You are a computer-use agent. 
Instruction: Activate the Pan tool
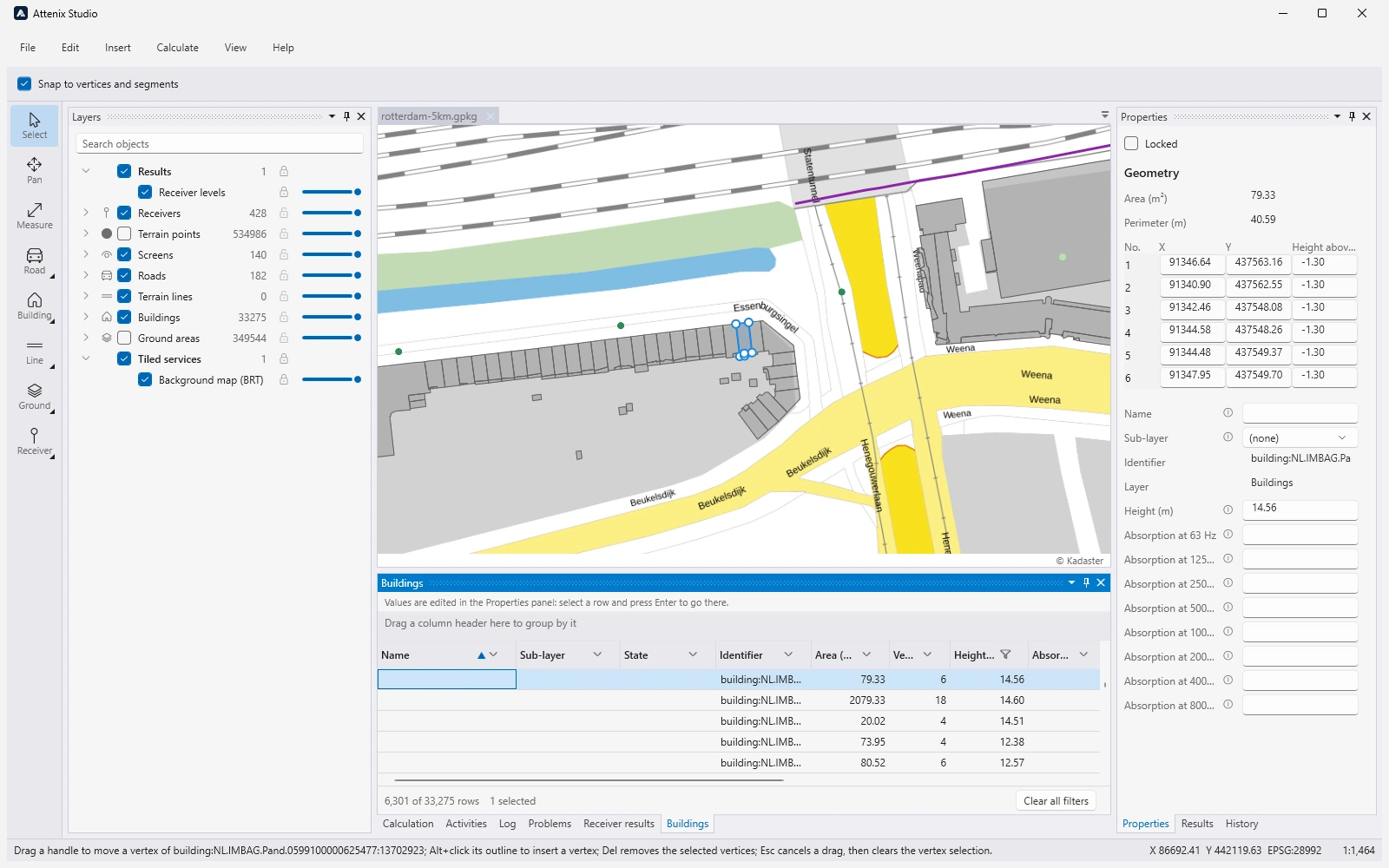[35, 171]
